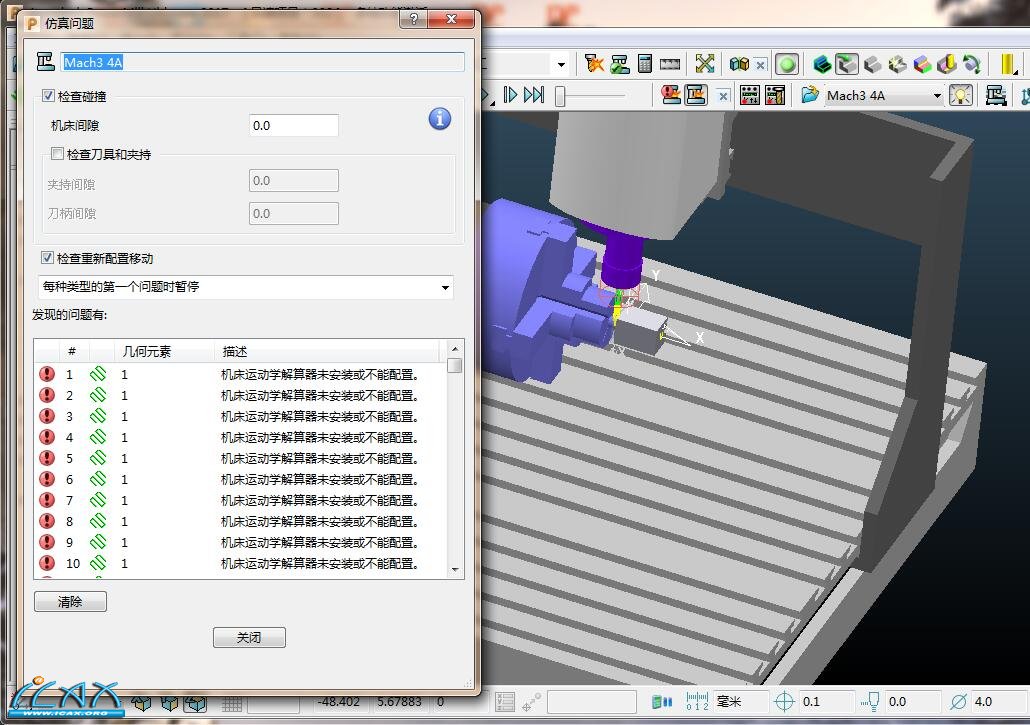
Task: Expand the Mach3 4A machine dropdown in toolbar
Action: coord(937,96)
